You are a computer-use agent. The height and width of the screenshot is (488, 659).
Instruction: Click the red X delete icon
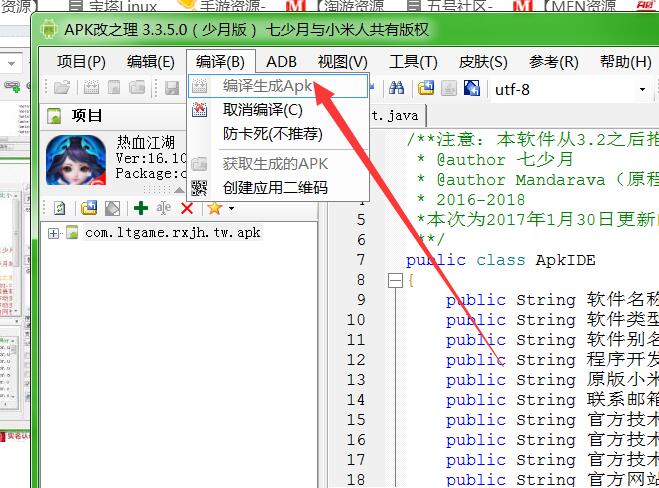186,208
